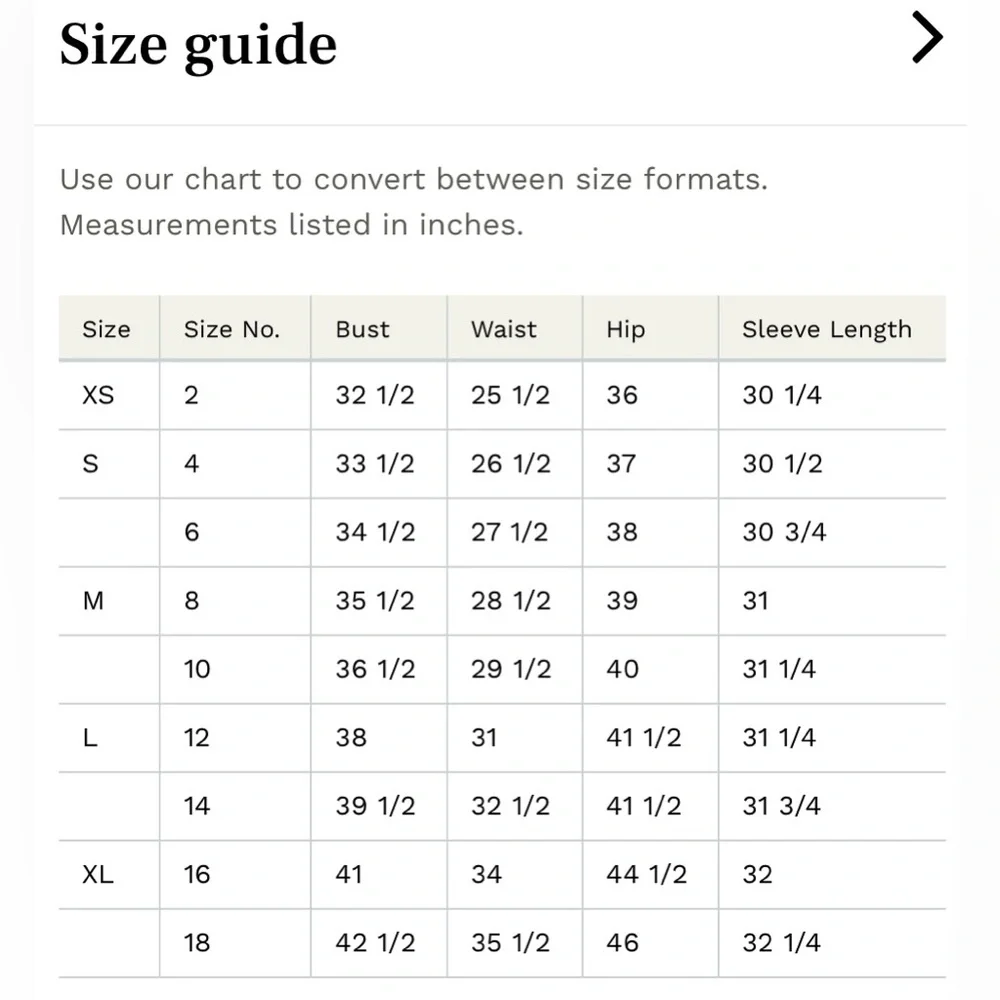
Task: Select the bust 38 cell
Action: [x=351, y=738]
